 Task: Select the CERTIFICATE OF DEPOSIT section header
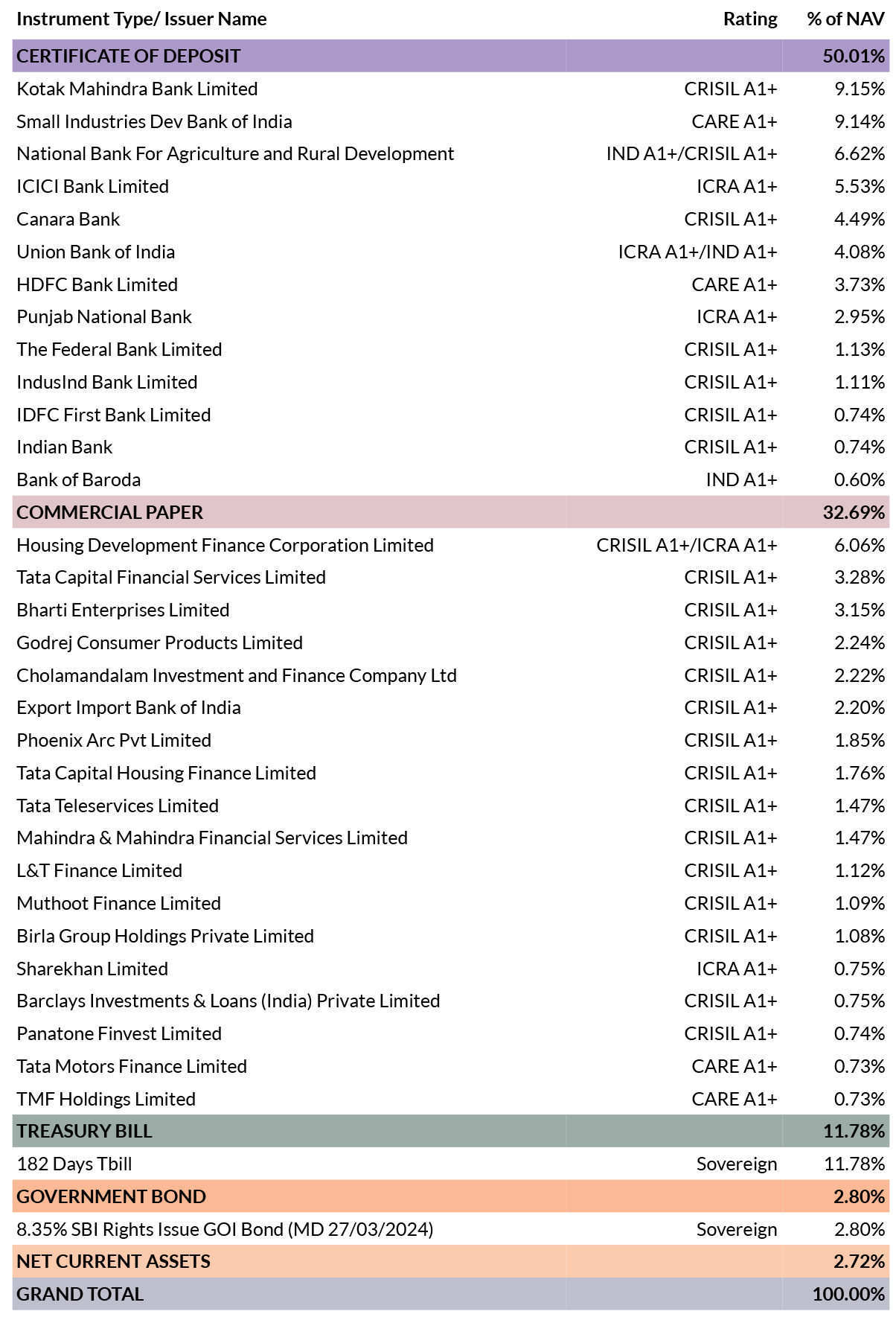(x=450, y=56)
